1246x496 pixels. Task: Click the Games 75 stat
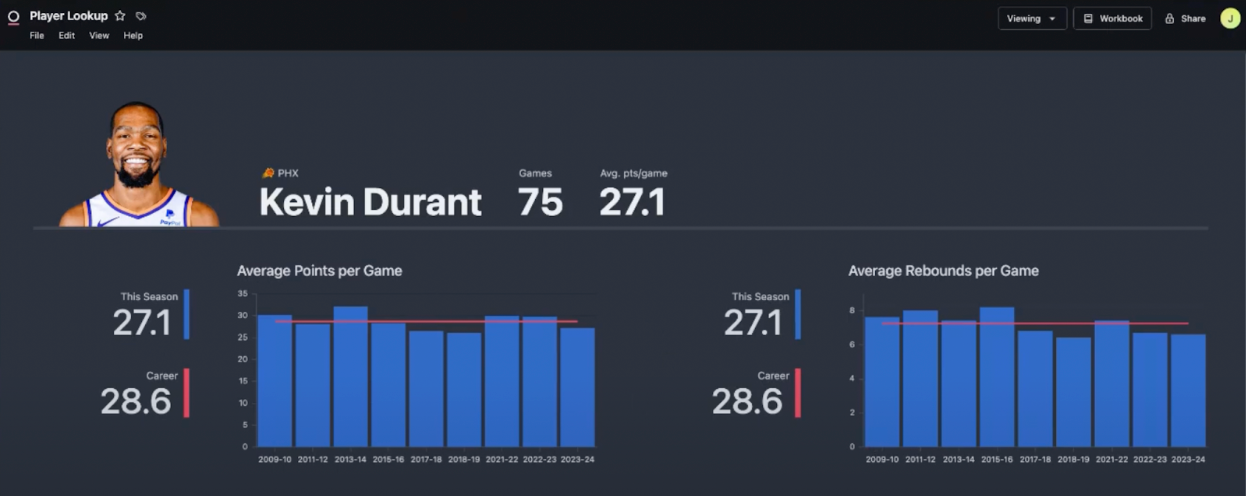coord(540,201)
